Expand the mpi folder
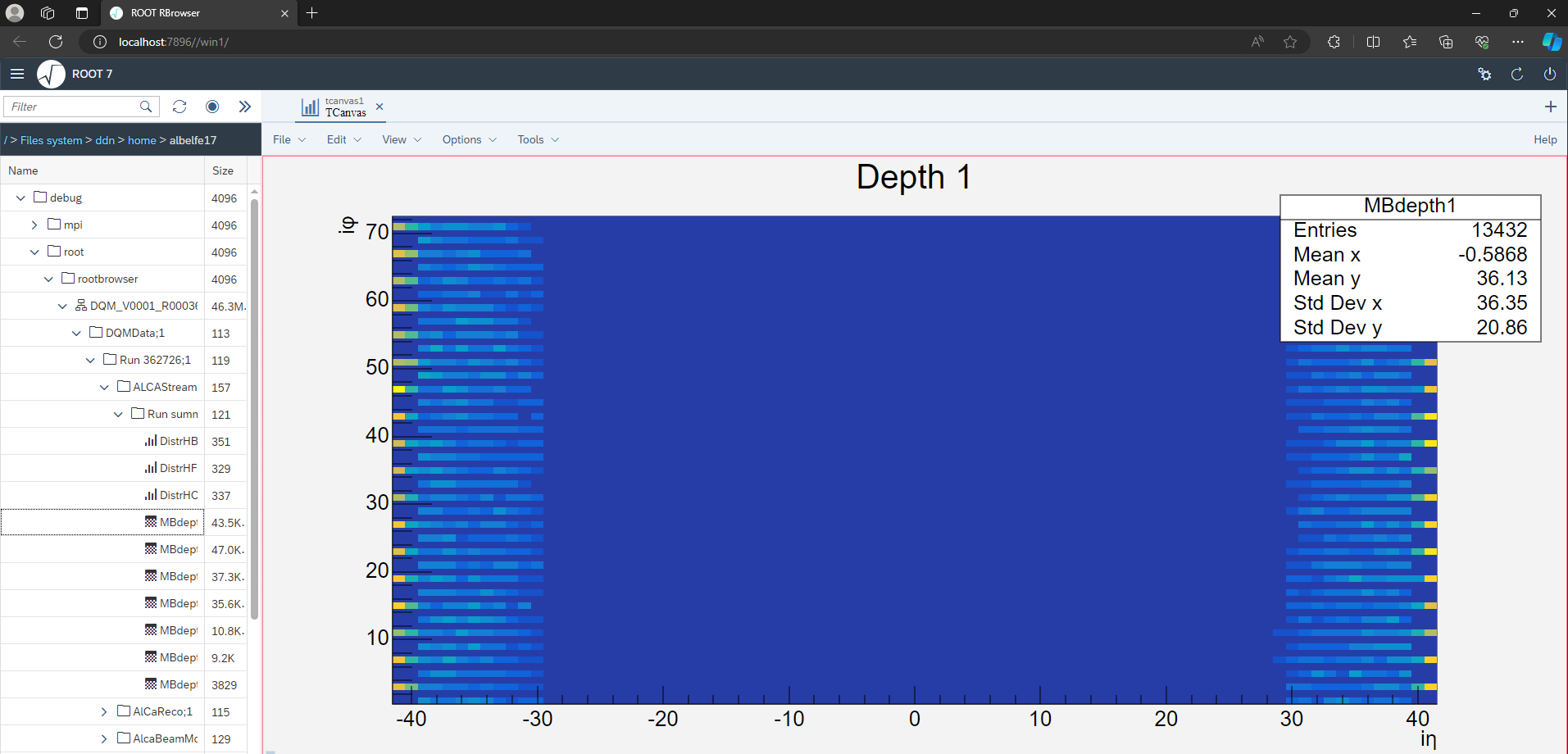 (34, 225)
